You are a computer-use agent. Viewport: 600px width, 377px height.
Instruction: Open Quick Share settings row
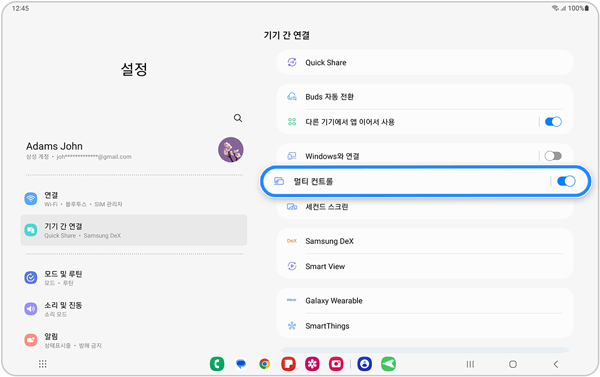click(425, 62)
